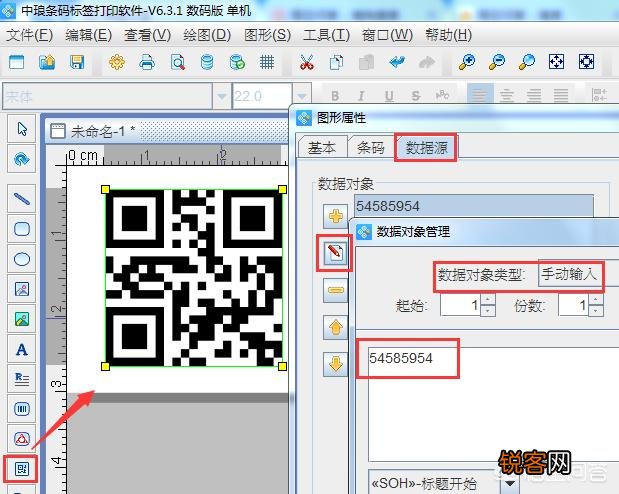Click the Zoom In magnifier icon
619x494 pixels.
point(467,62)
